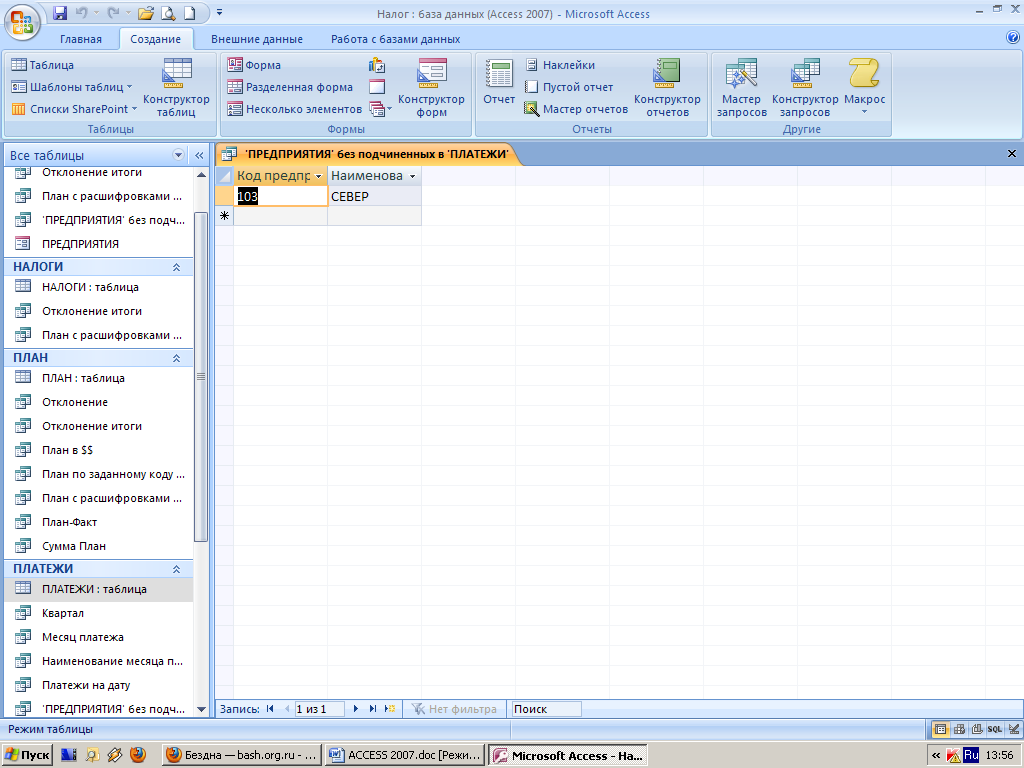This screenshot has height=768, width=1024.
Task: Go to the last record
Action: pyautogui.click(x=372, y=709)
